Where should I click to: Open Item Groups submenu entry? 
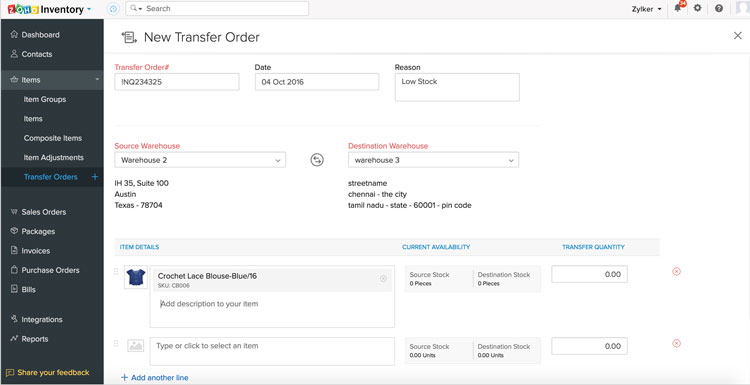45,99
